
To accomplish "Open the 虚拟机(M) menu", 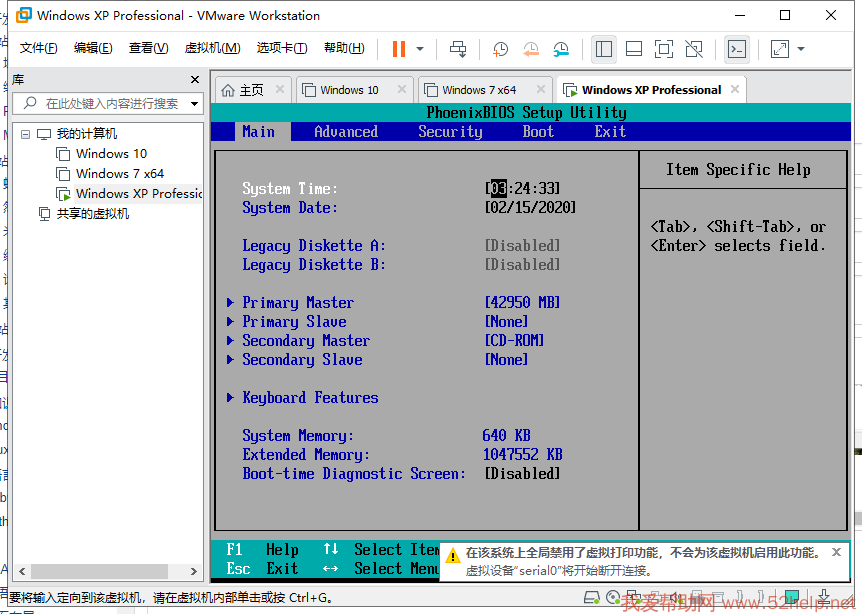I will [212, 48].
